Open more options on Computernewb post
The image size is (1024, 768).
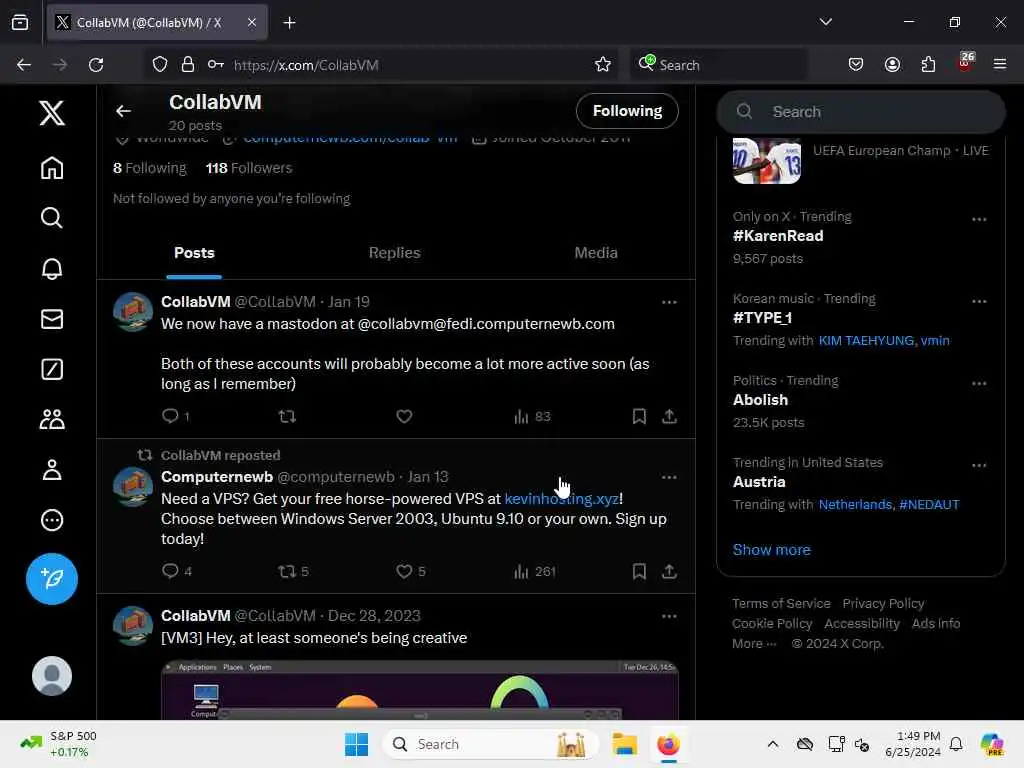click(669, 477)
